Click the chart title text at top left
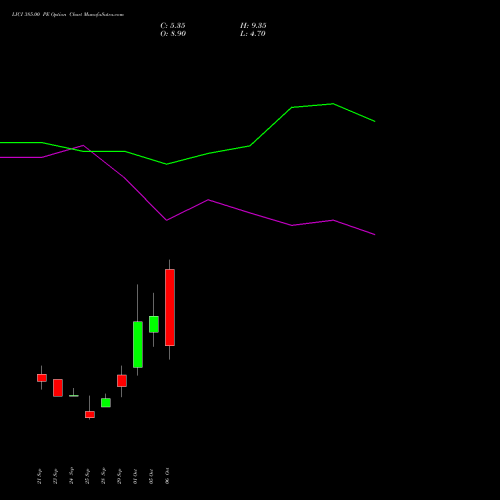This screenshot has height=500, width=500. coord(68,15)
